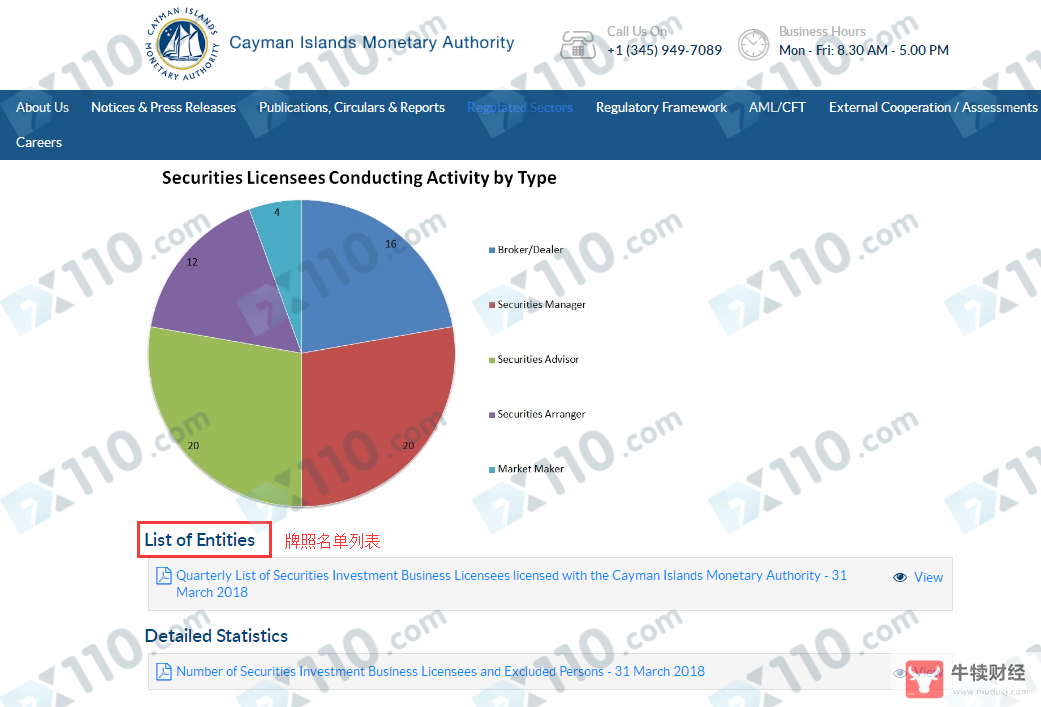The image size is (1041, 707).
Task: Click the telephone icon beside Call Us On
Action: pos(578,44)
